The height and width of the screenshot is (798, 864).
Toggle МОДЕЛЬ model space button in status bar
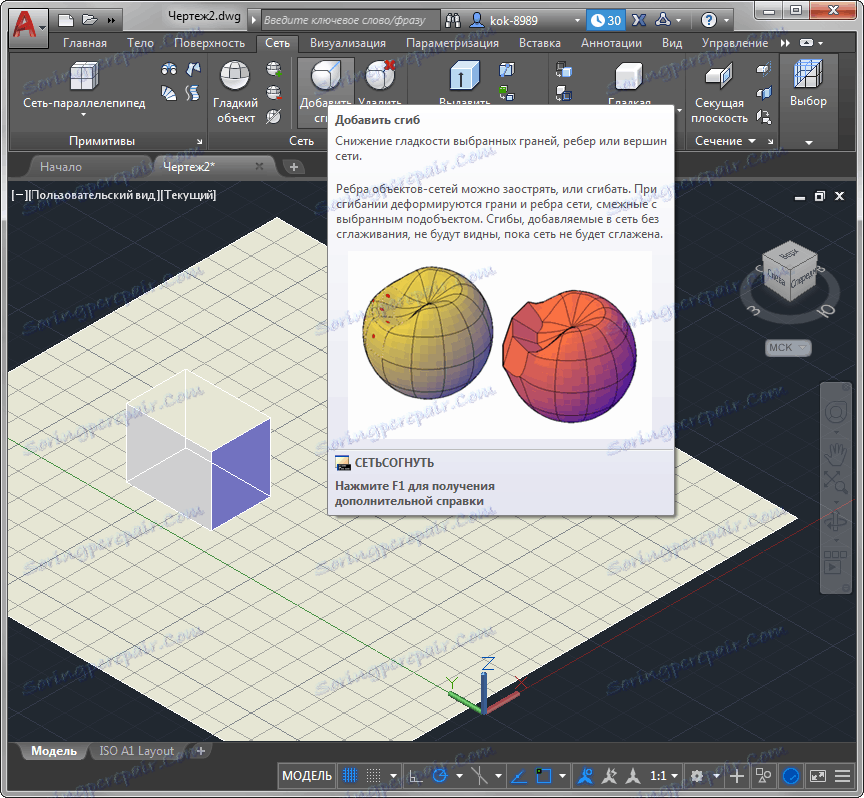tap(307, 775)
